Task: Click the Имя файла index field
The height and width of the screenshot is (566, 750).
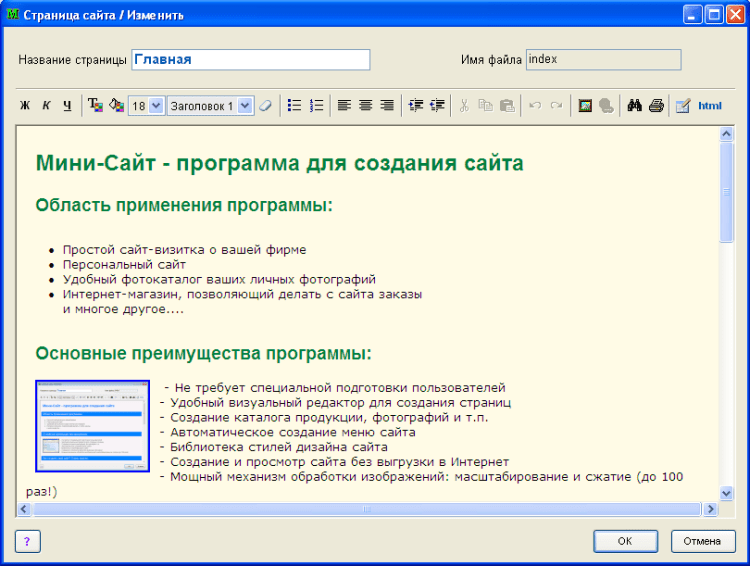Action: click(x=604, y=60)
